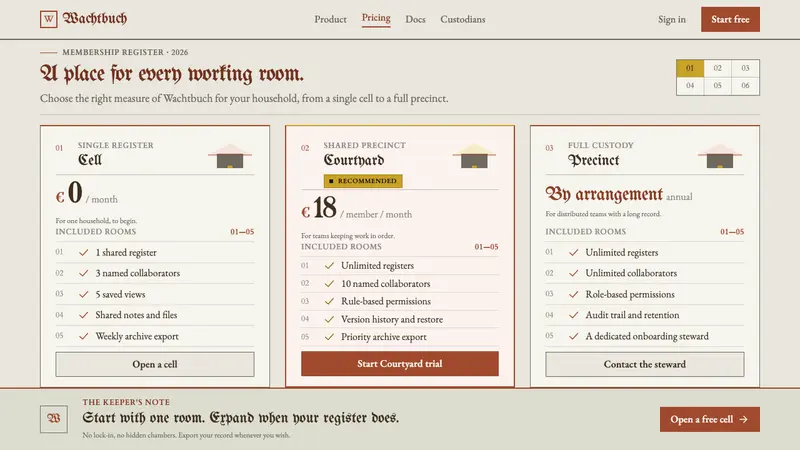Click the Wachtbuch W logo icon
Viewport: 800px width, 450px height.
[x=48, y=19]
